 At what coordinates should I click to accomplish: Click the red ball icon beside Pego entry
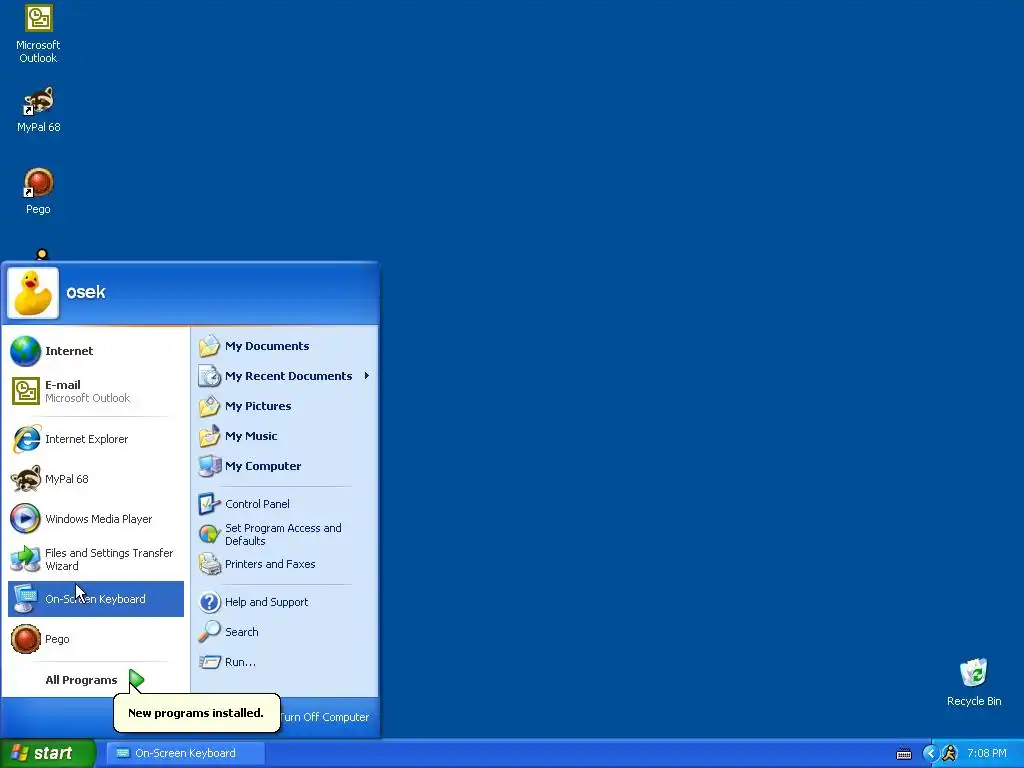pyautogui.click(x=25, y=639)
